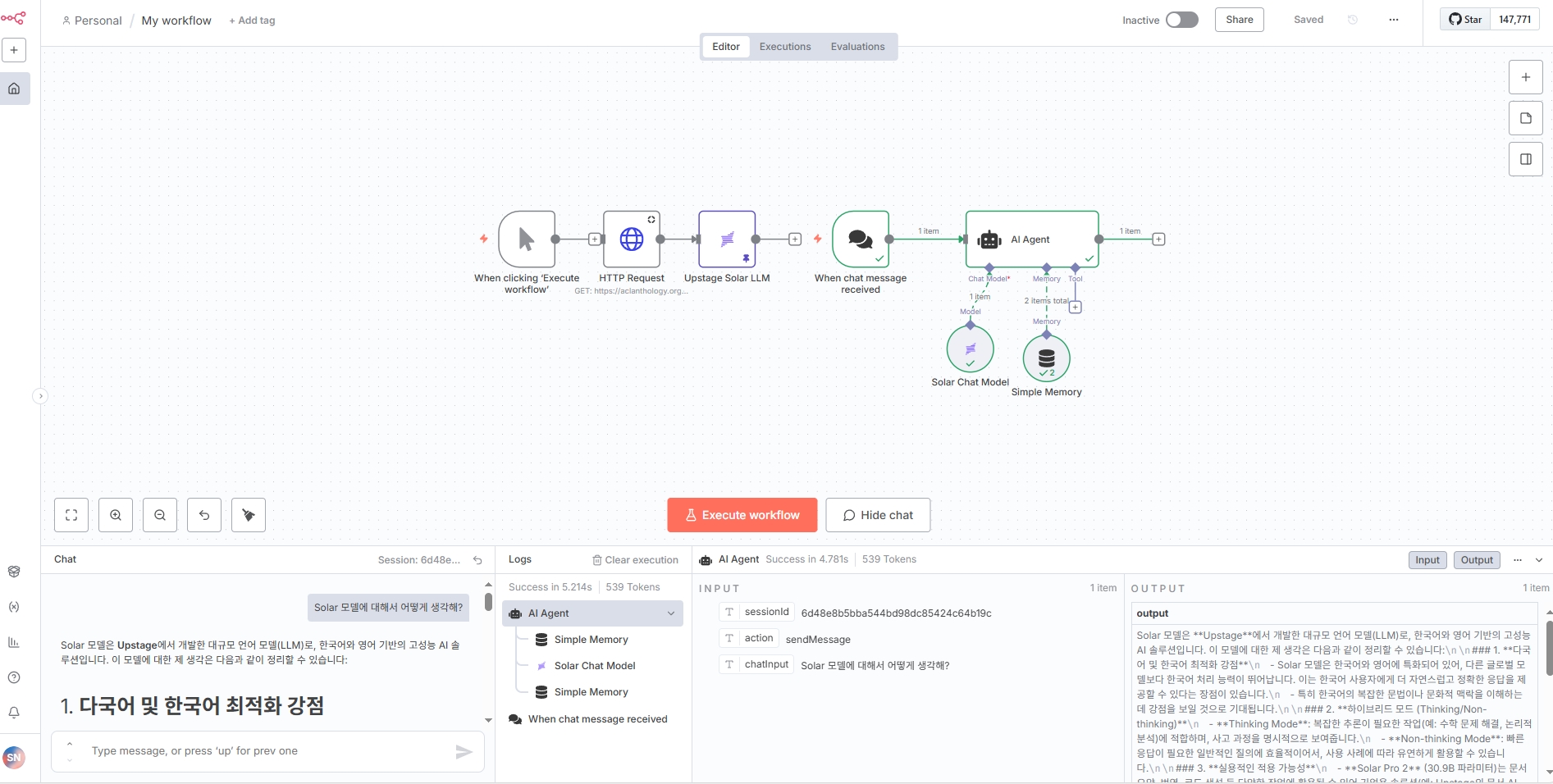
Task: Select the Upstage Solar LLM node
Action: pyautogui.click(x=727, y=239)
